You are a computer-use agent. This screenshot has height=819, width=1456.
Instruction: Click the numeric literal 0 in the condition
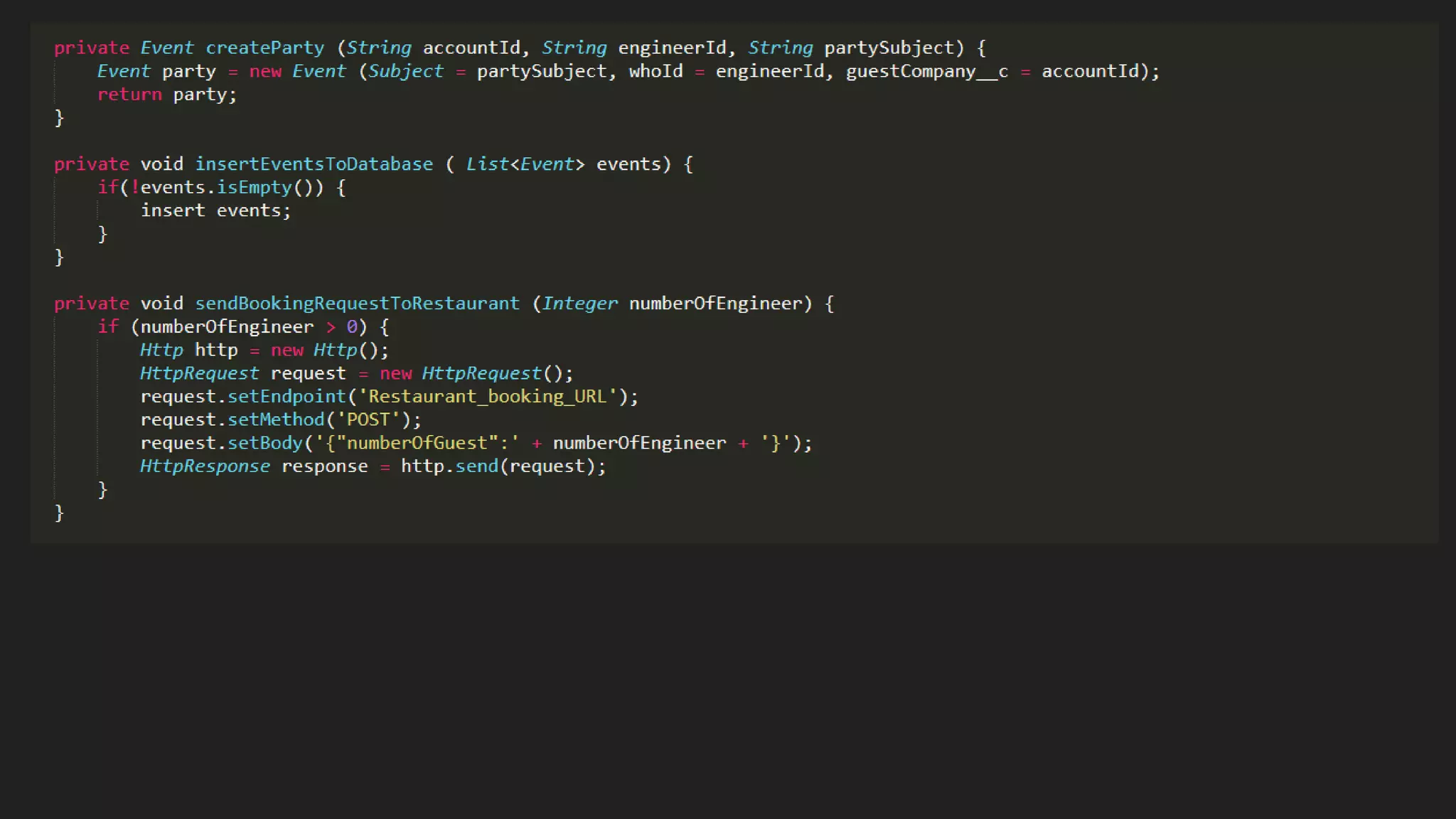[352, 327]
